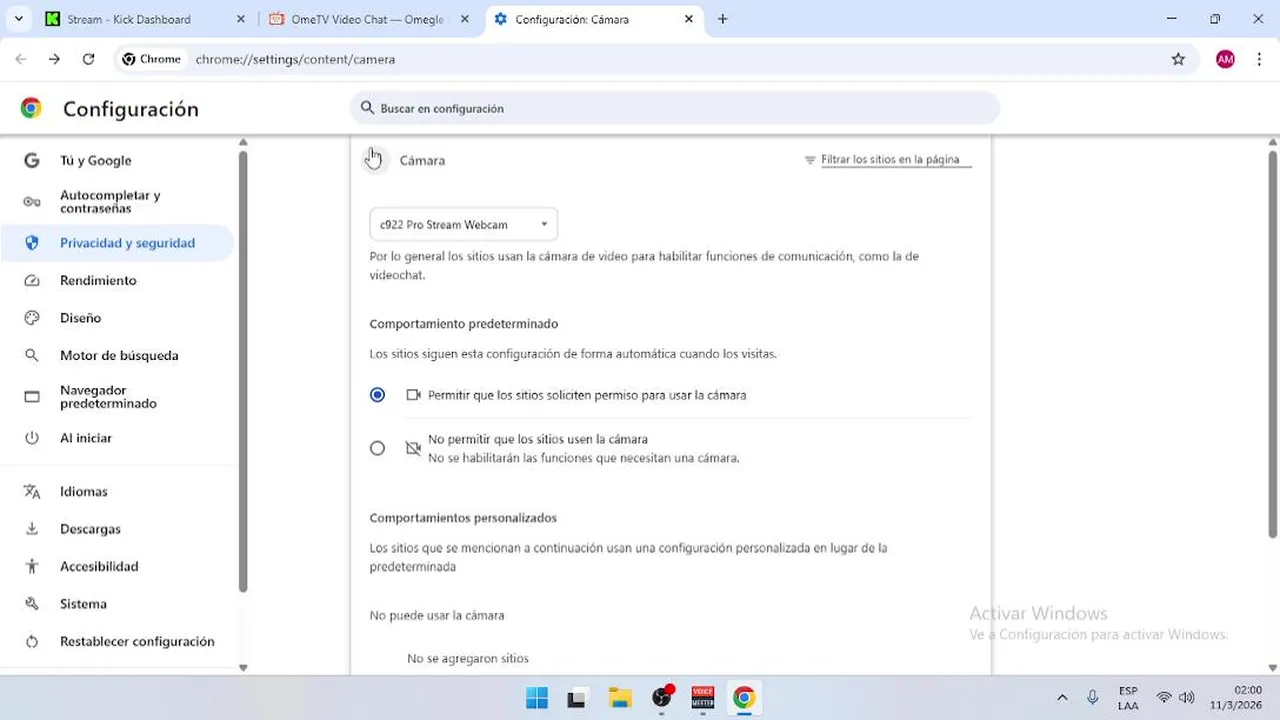Screen dimensions: 1280x720
Task: Select allow sites to request camera permission
Action: pos(377,395)
